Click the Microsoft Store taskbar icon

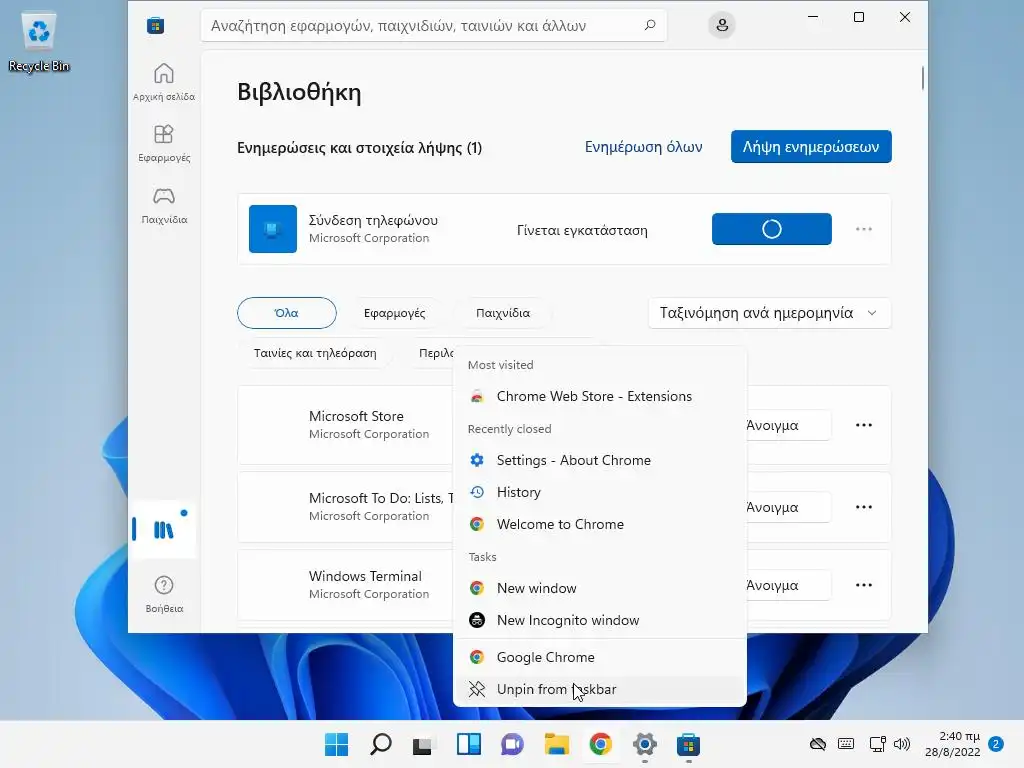point(688,744)
